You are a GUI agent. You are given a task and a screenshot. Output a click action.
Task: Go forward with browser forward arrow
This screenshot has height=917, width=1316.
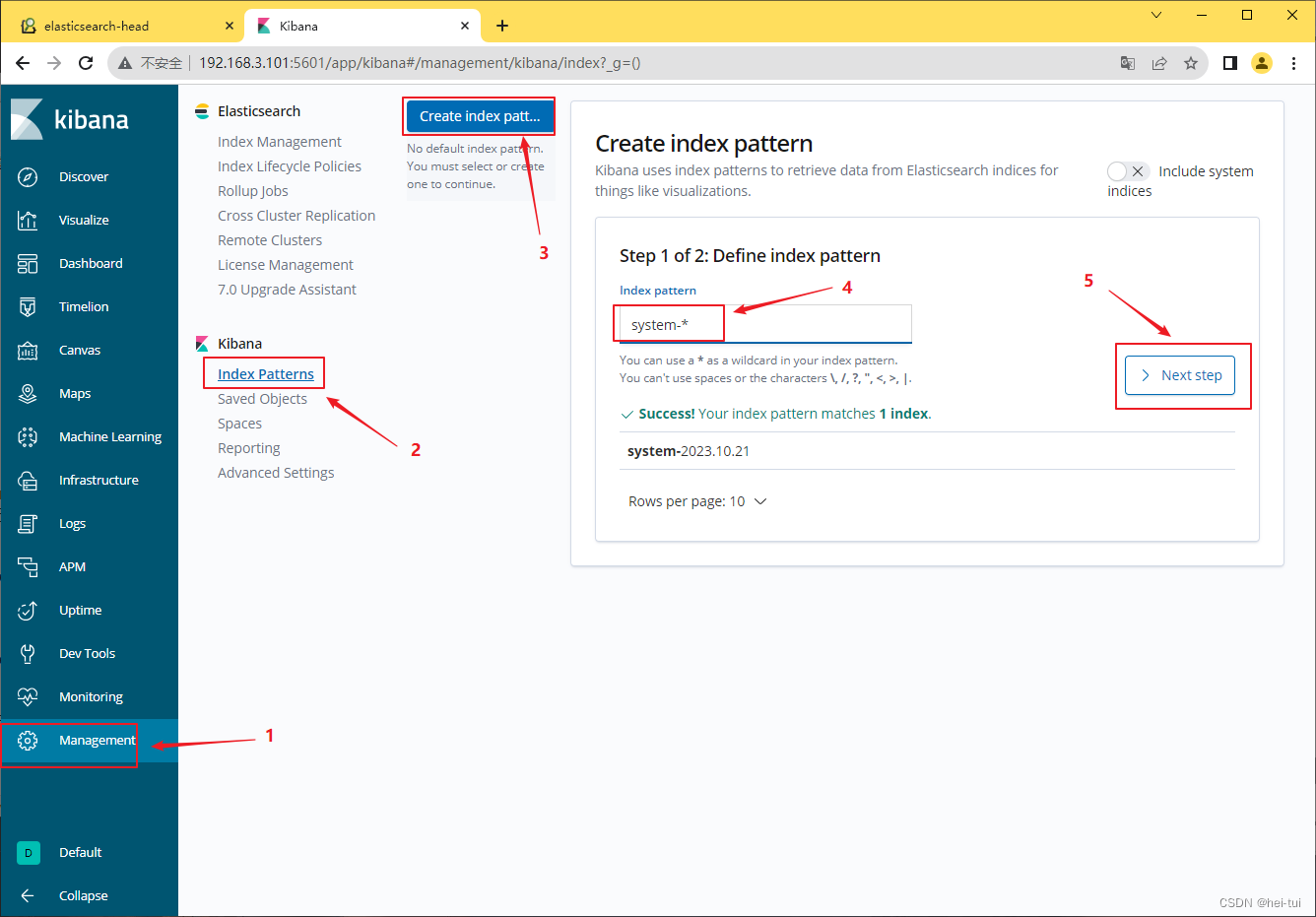click(x=54, y=63)
